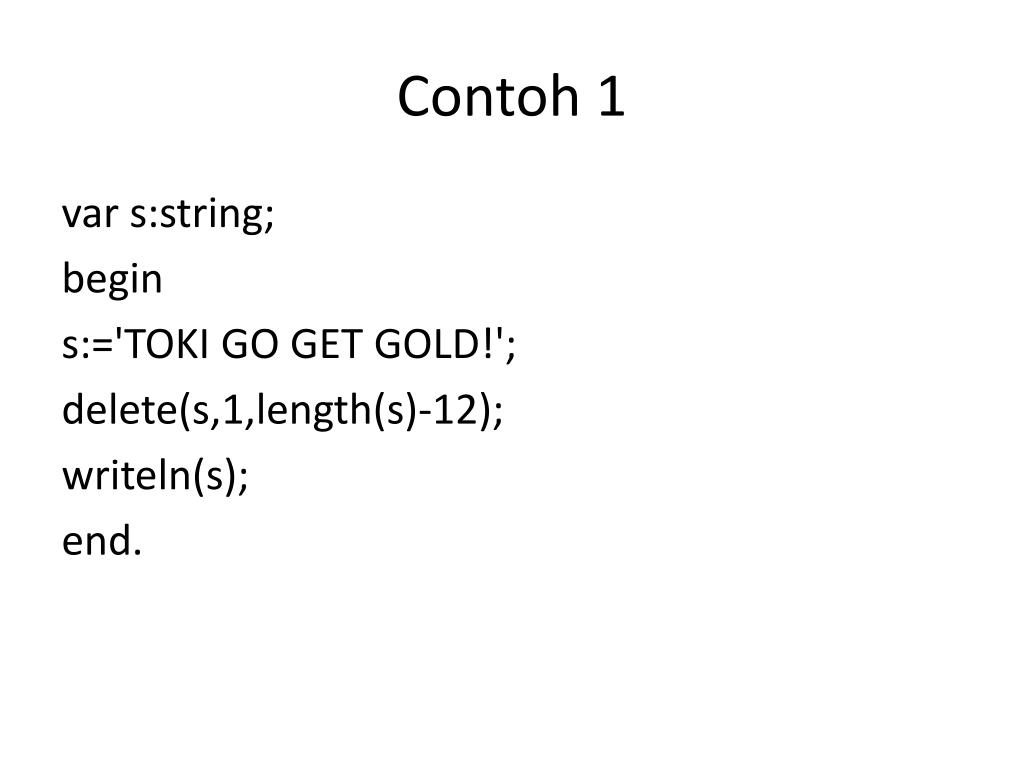This screenshot has height=768, width=1024.
Task: Click the line "var s:string;"
Action: coord(168,215)
